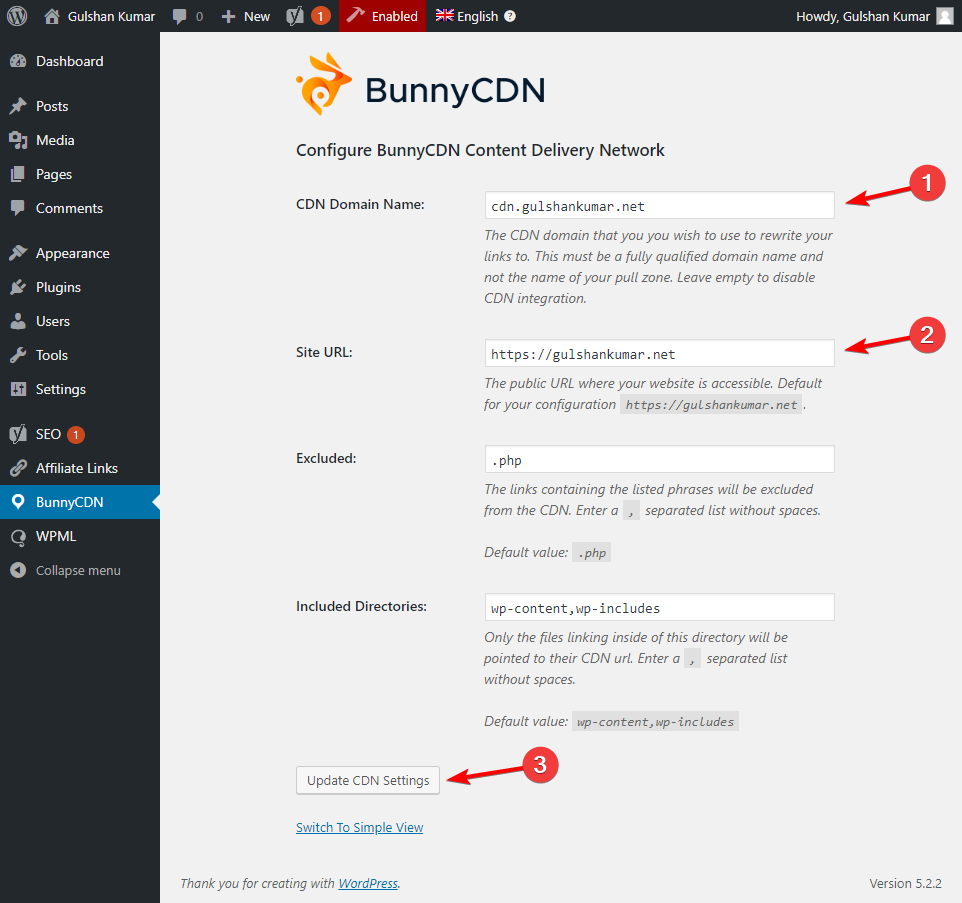Click the Users person icon

tap(18, 321)
